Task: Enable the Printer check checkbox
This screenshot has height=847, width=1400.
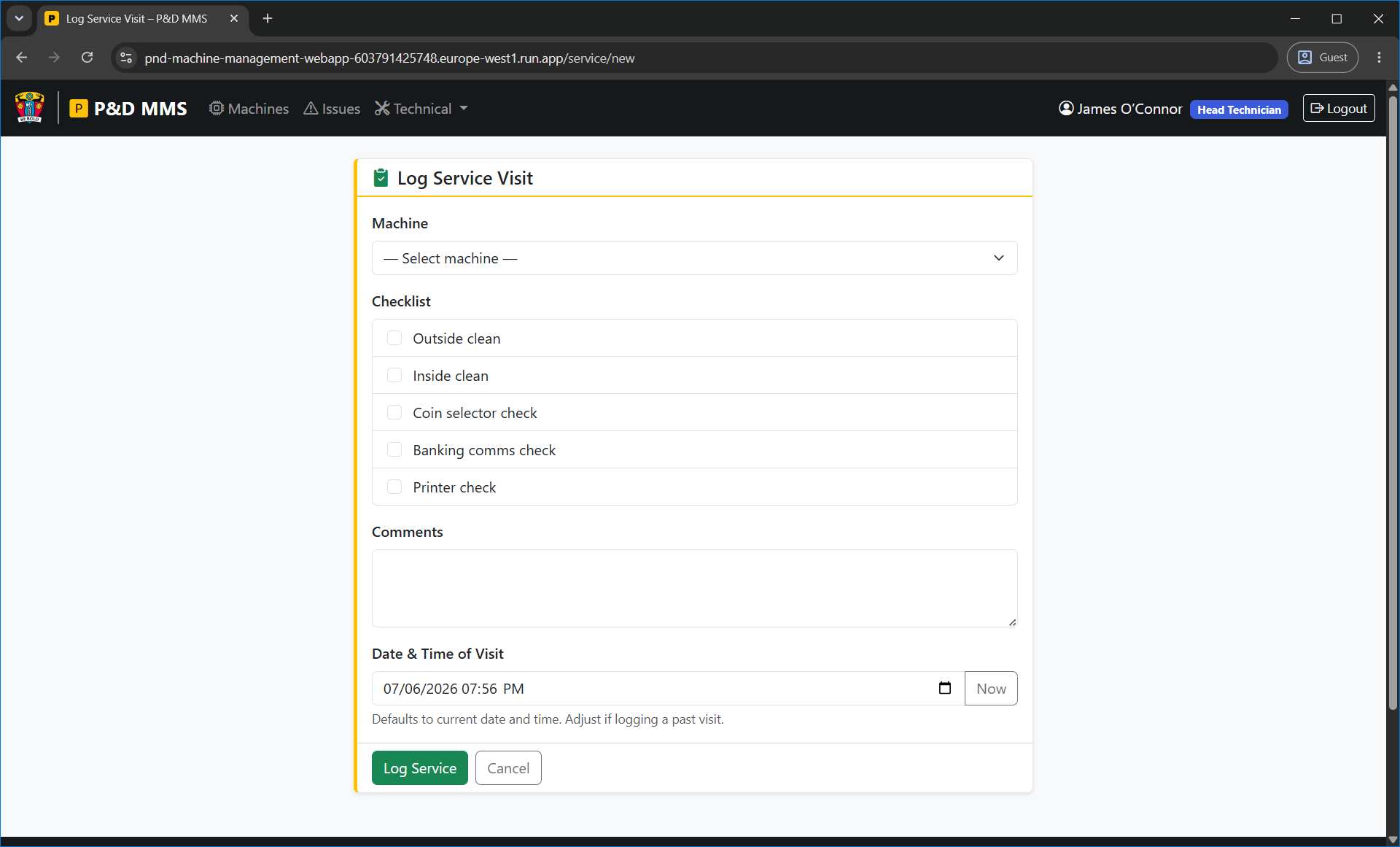Action: 394,487
